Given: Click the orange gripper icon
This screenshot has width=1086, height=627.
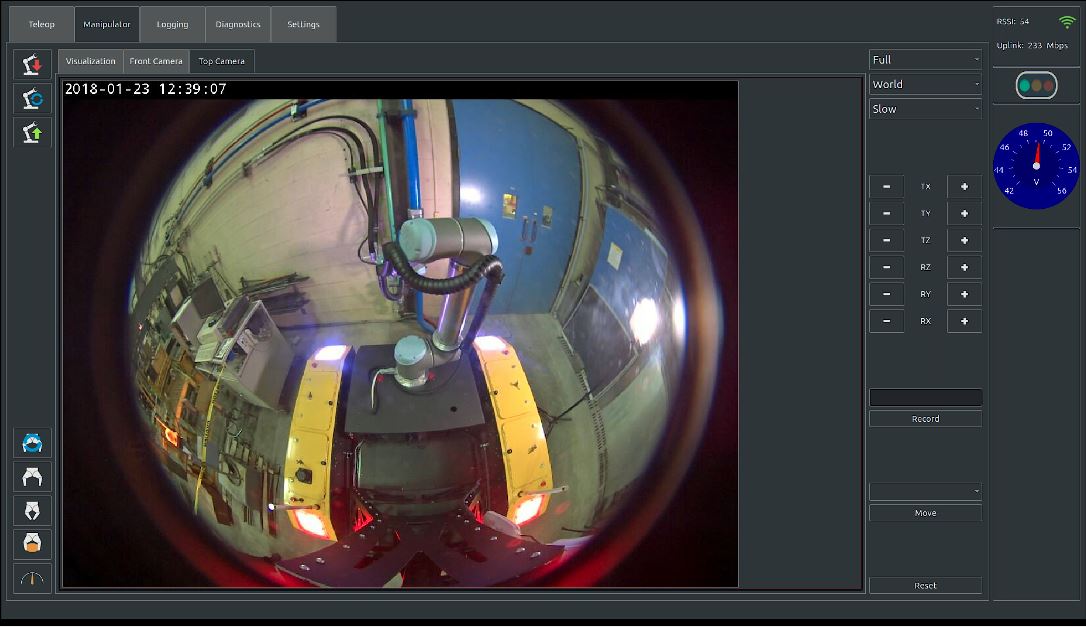Looking at the screenshot, I should (32, 543).
